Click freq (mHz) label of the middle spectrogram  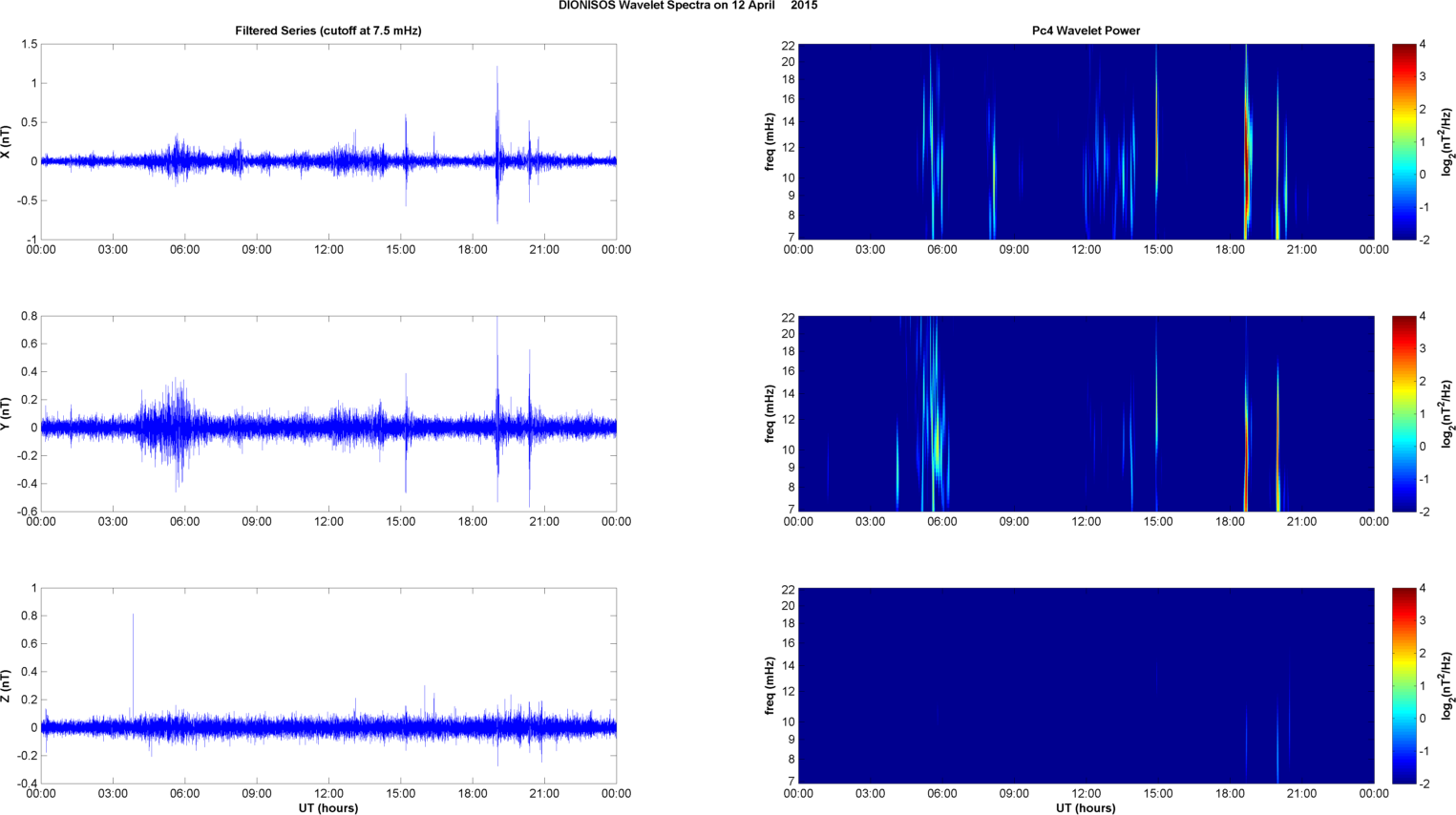tap(770, 413)
